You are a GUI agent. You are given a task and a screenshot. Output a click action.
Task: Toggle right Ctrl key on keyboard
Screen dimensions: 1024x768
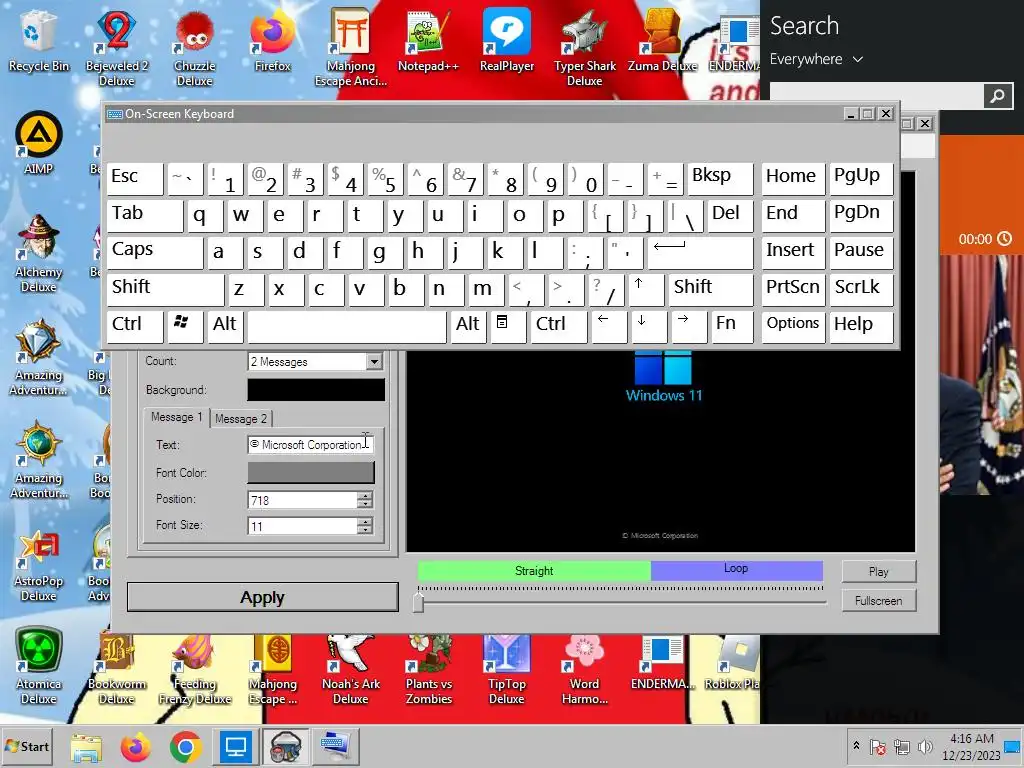click(559, 327)
